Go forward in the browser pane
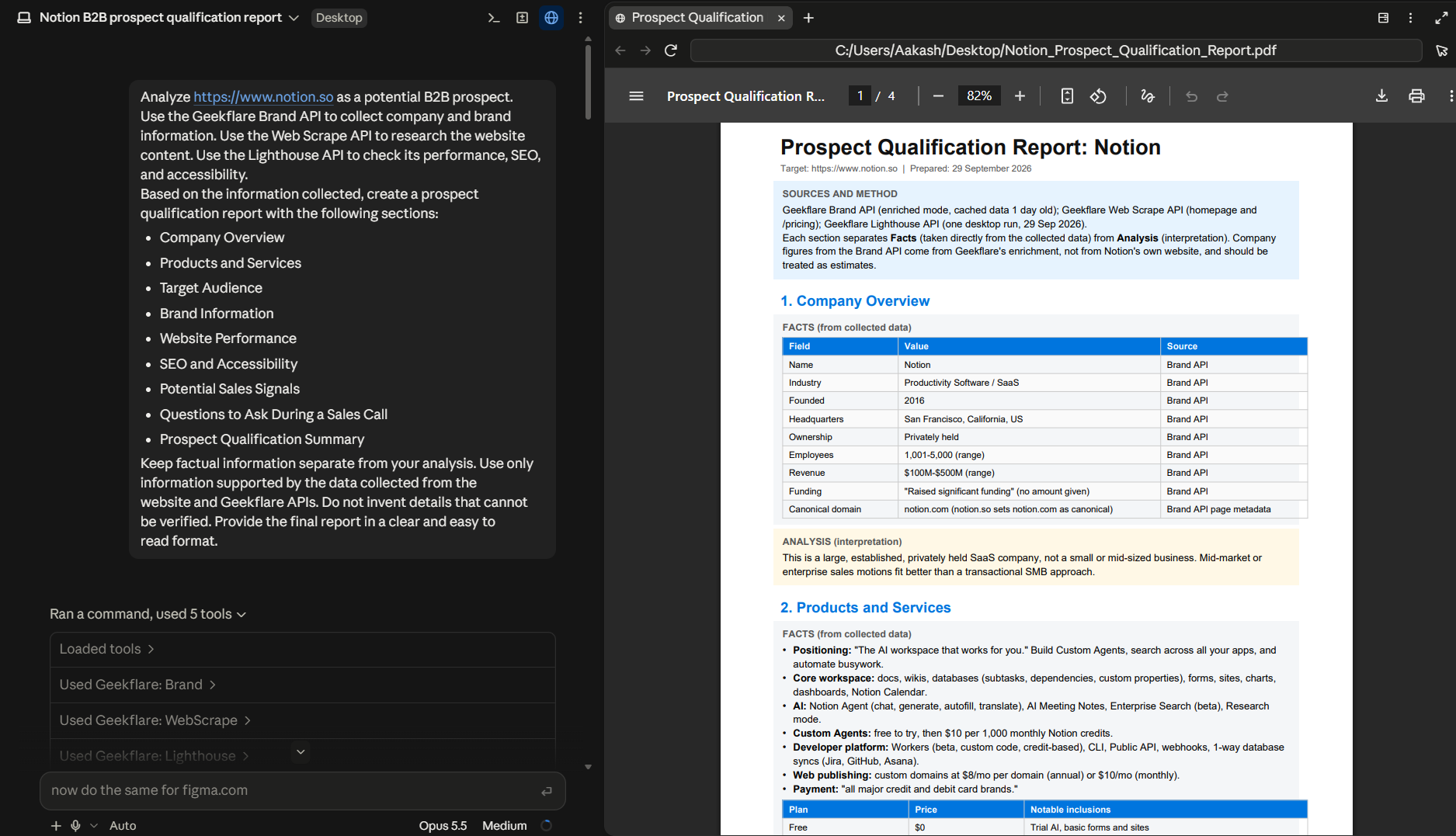This screenshot has width=1456, height=836. [x=645, y=50]
